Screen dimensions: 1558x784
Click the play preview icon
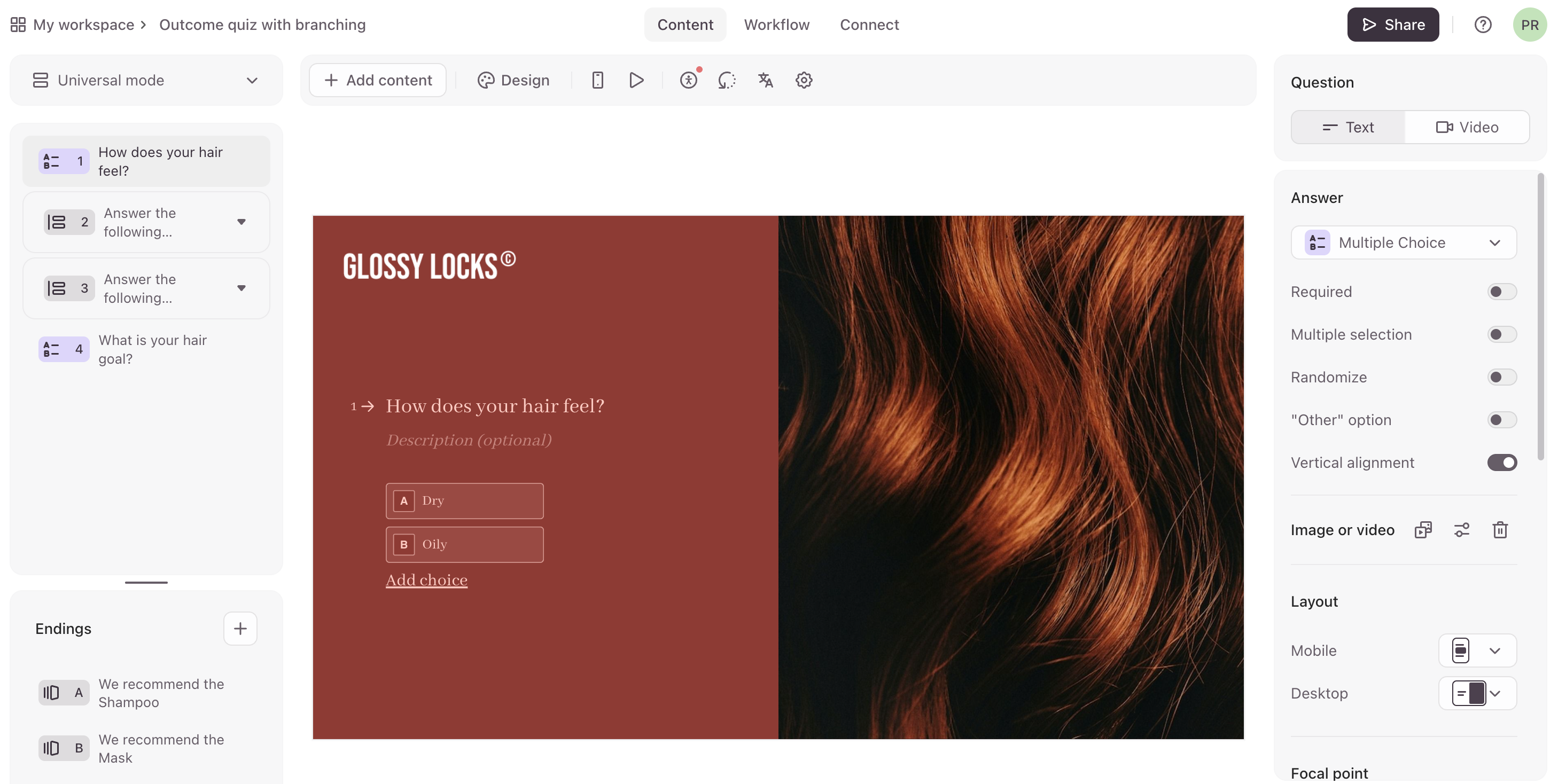click(636, 81)
